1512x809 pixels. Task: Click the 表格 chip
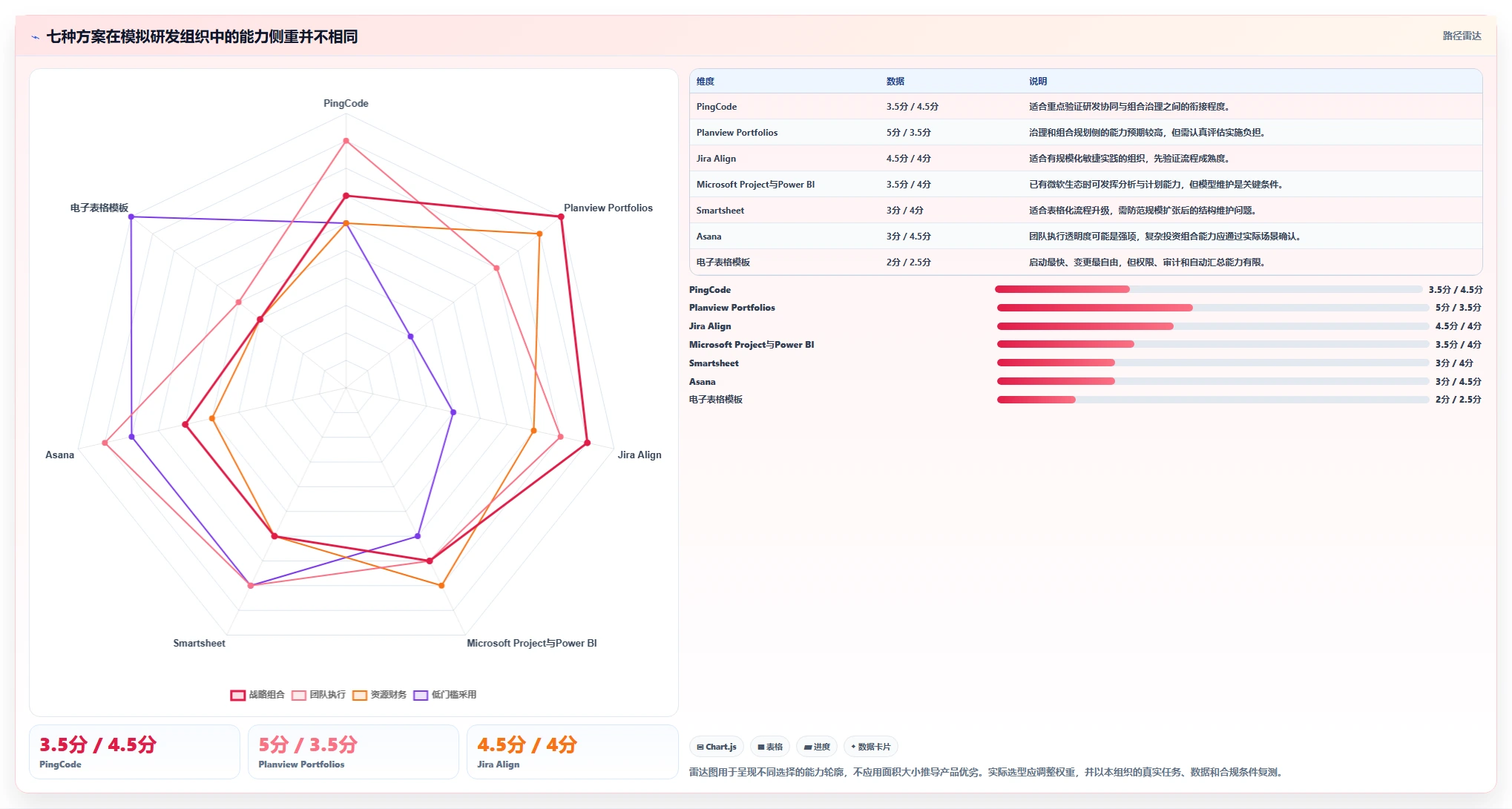[x=770, y=747]
